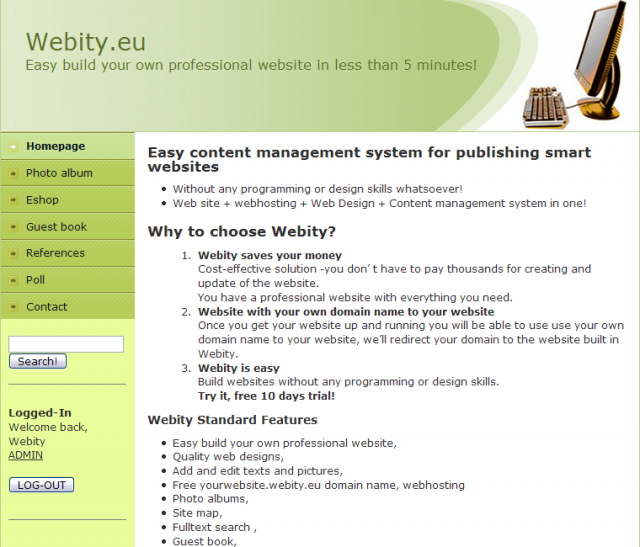Navigate to the Poll page

[67, 280]
